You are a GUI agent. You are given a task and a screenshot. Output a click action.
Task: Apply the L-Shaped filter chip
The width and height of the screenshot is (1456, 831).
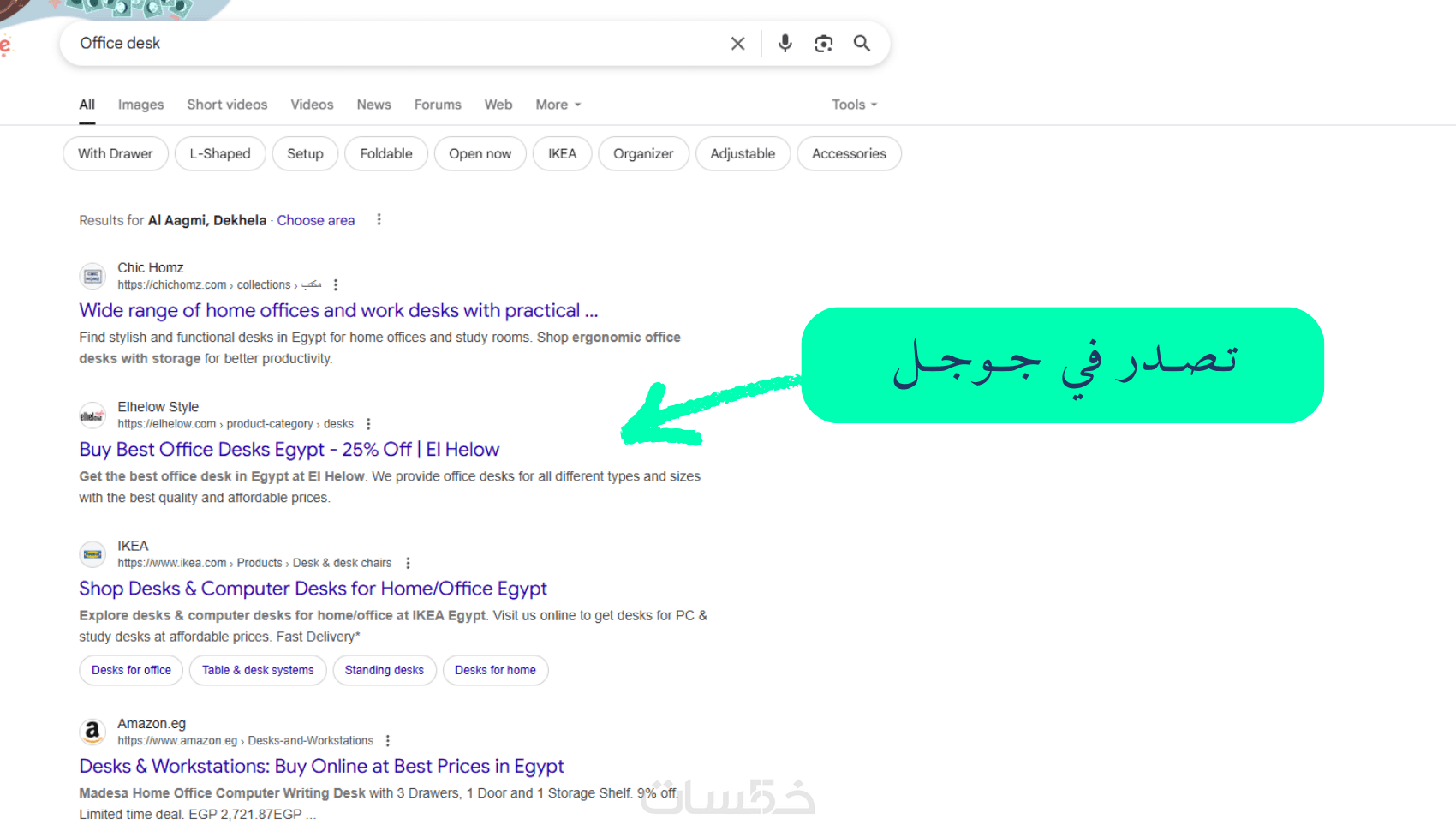(x=220, y=154)
